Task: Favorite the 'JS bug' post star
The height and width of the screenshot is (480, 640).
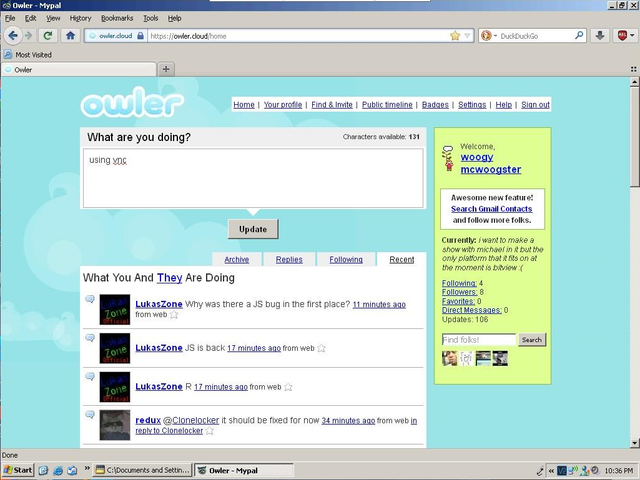Action: 174,315
